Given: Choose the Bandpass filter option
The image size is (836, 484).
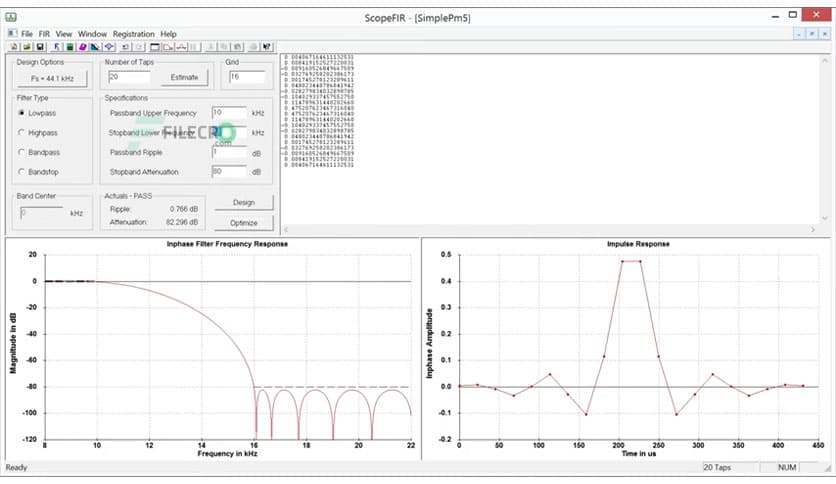Looking at the screenshot, I should [21, 152].
